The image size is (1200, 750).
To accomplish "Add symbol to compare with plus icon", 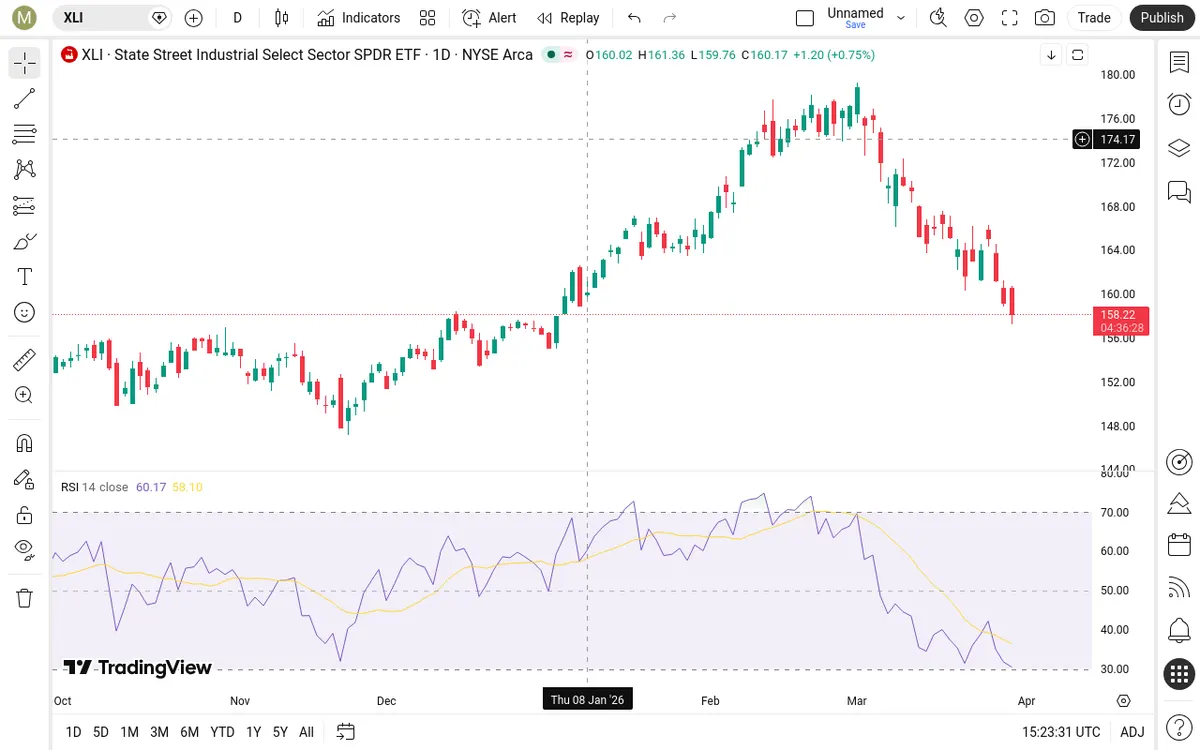I will (x=194, y=18).
